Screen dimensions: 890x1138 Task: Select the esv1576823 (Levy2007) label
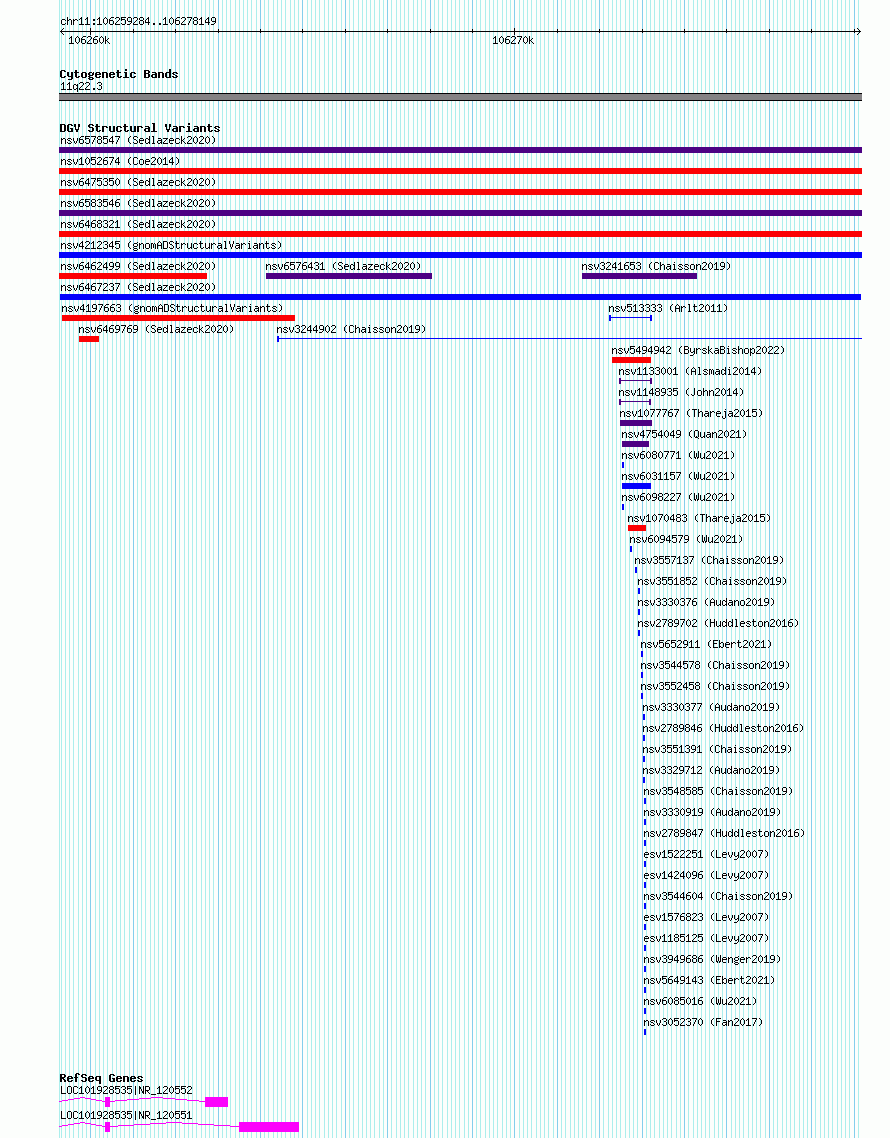(706, 919)
